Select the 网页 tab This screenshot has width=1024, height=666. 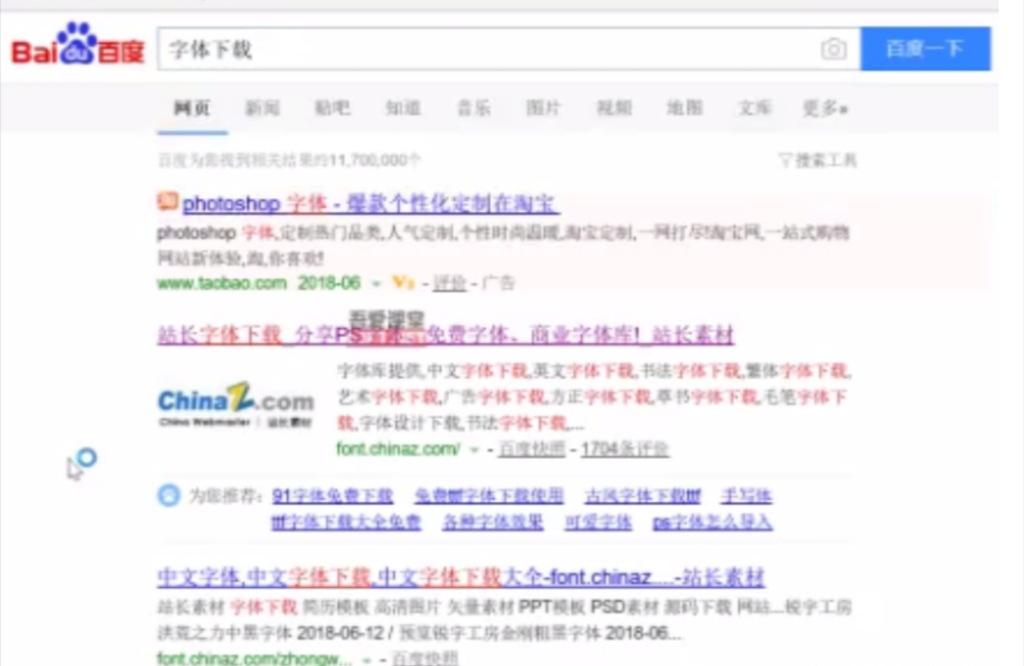(192, 108)
